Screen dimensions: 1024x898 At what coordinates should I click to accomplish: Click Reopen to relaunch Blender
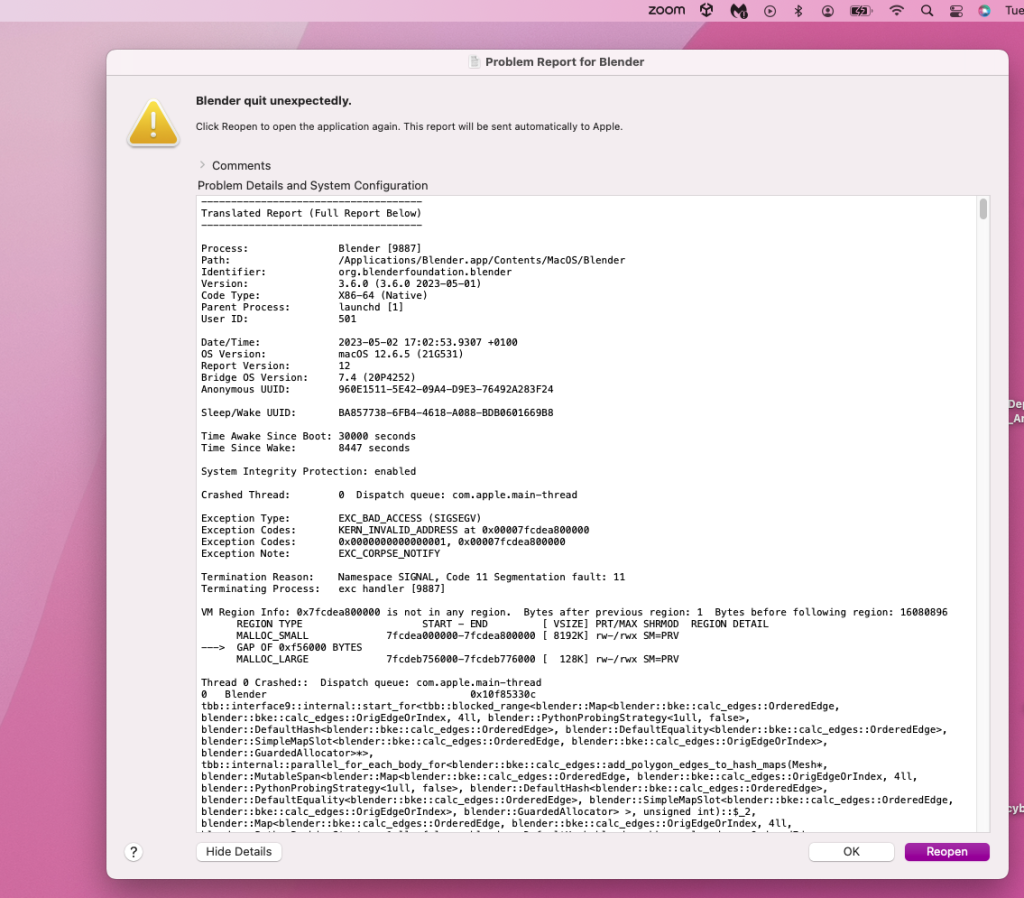point(947,852)
